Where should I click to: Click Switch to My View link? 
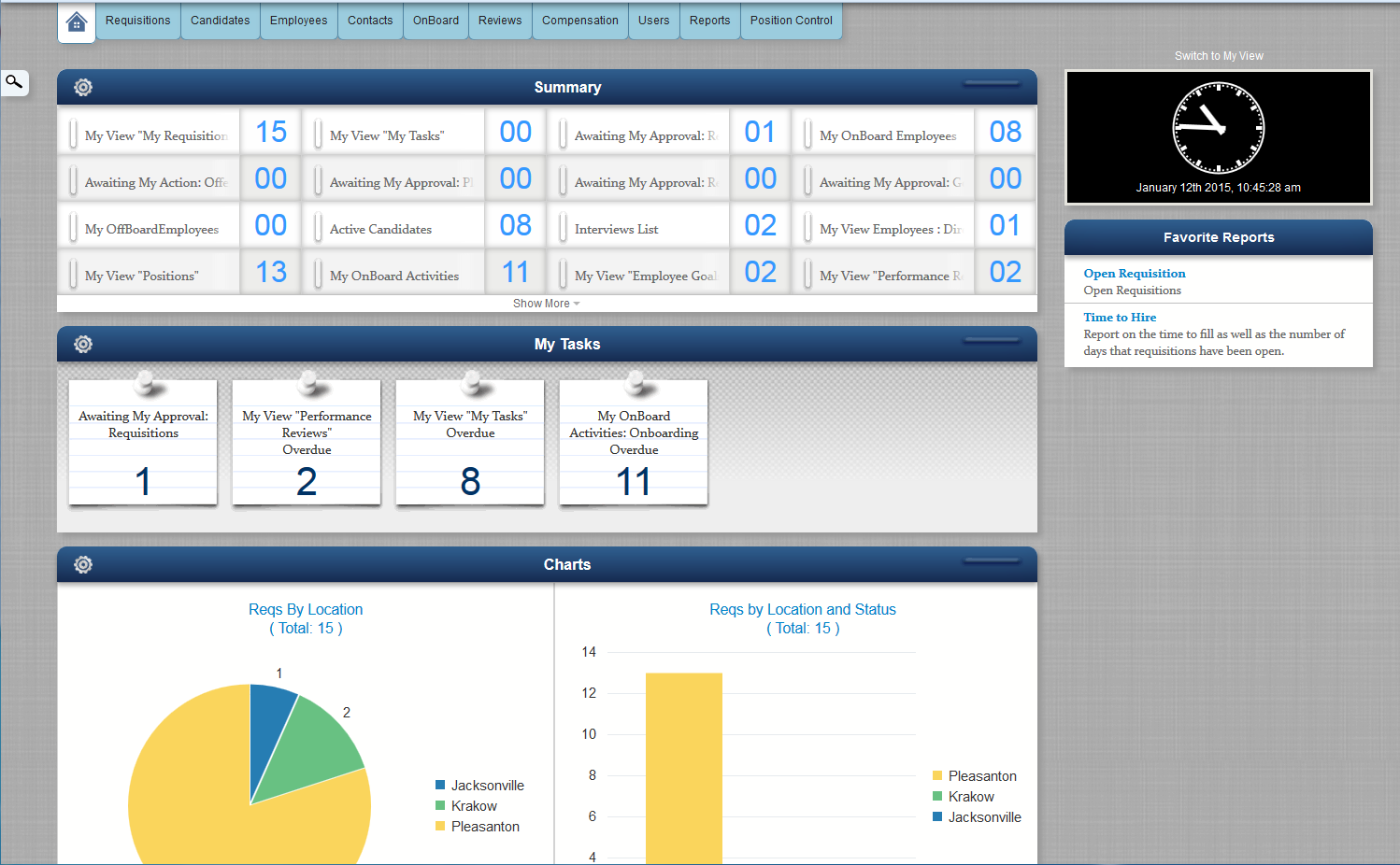pyautogui.click(x=1219, y=56)
